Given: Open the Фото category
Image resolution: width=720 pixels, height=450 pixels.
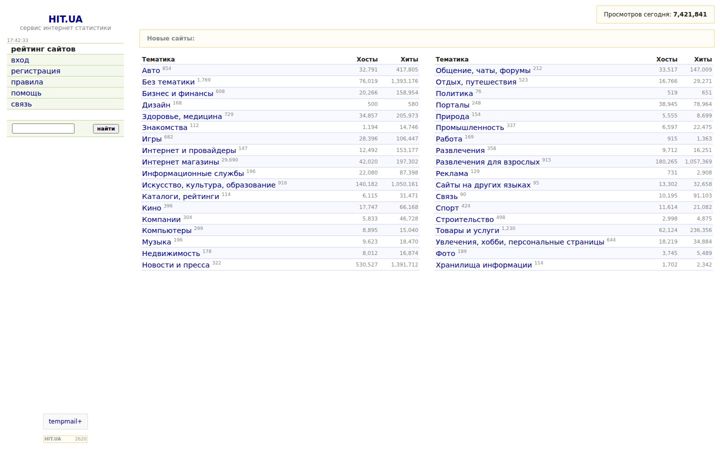Looking at the screenshot, I should pyautogui.click(x=445, y=253).
